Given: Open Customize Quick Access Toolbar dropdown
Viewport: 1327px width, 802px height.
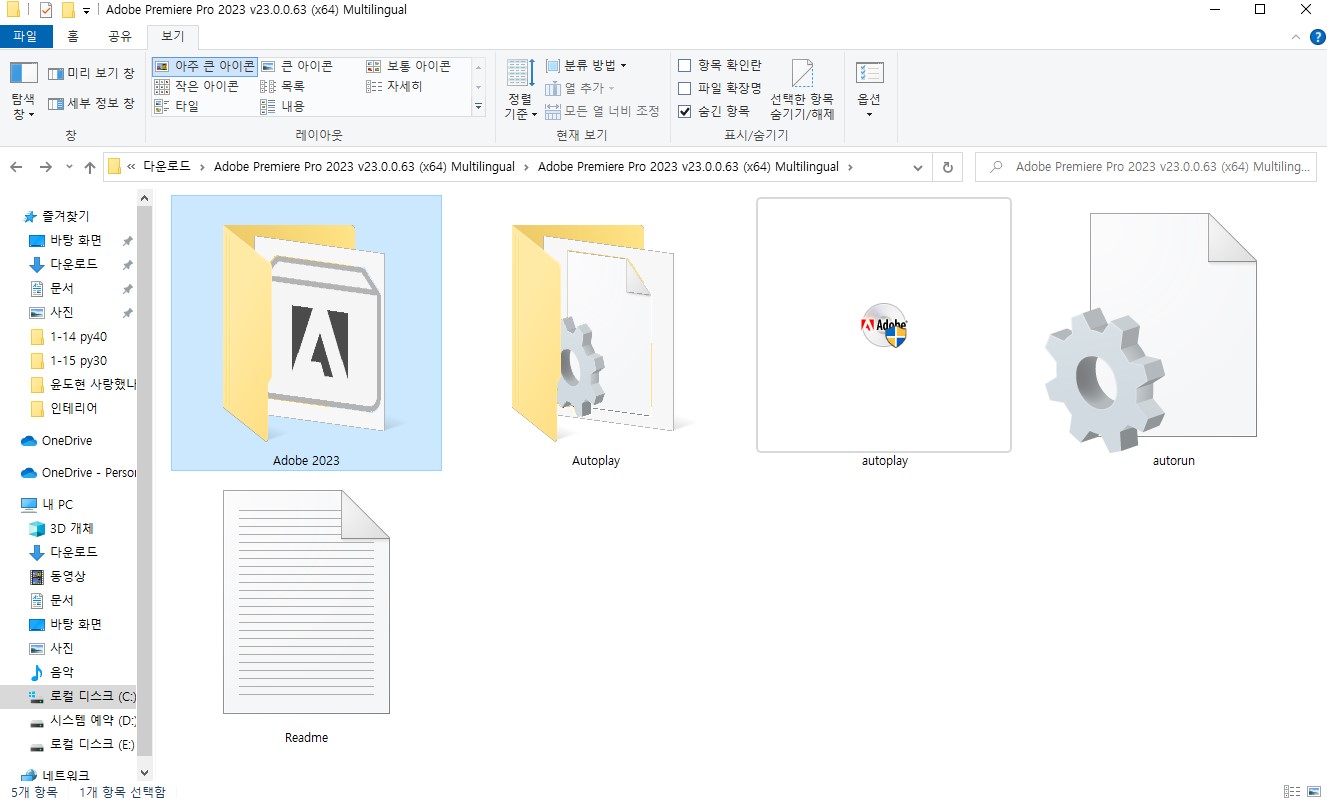Looking at the screenshot, I should [x=87, y=10].
